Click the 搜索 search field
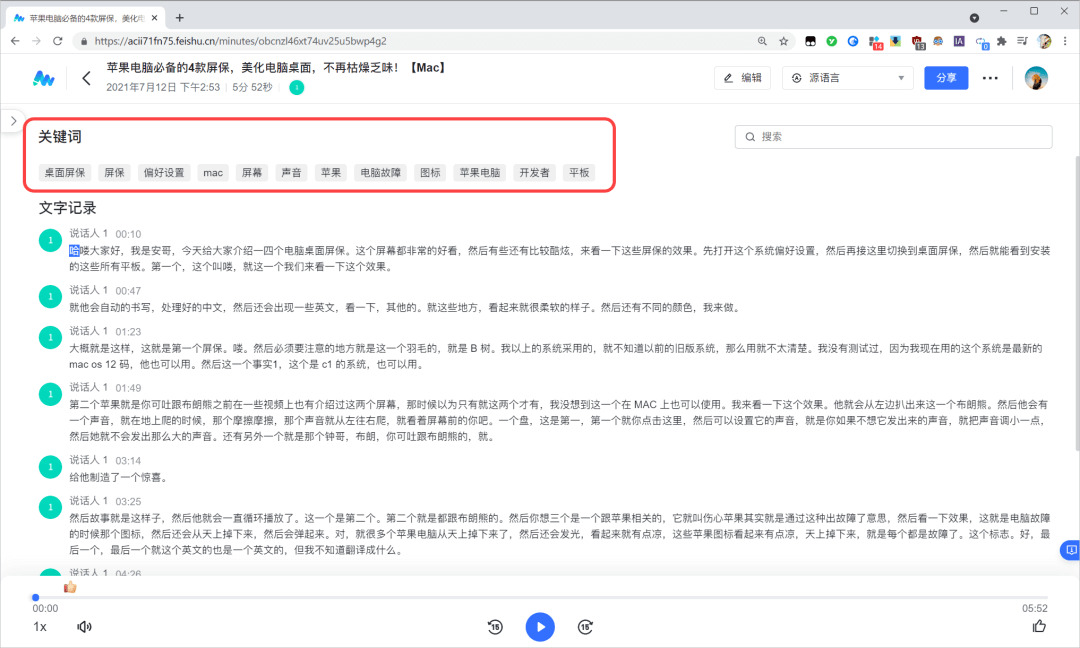Screen dimensions: 1080x648 click(x=893, y=136)
